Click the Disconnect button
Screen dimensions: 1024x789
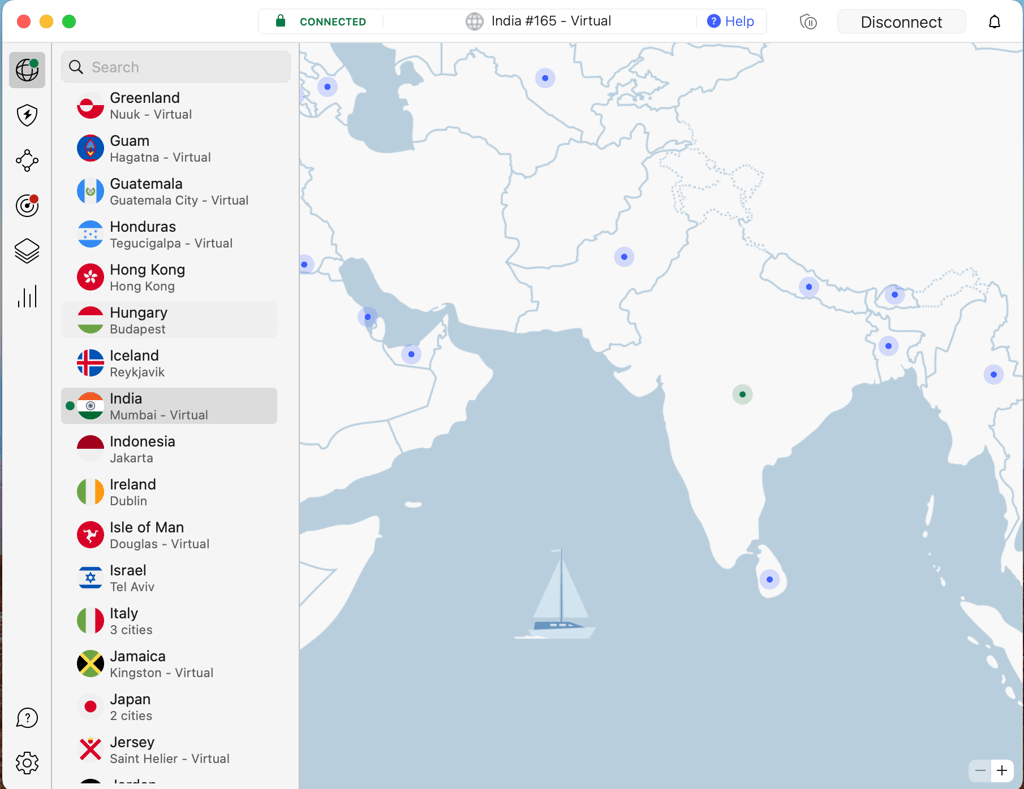[901, 22]
